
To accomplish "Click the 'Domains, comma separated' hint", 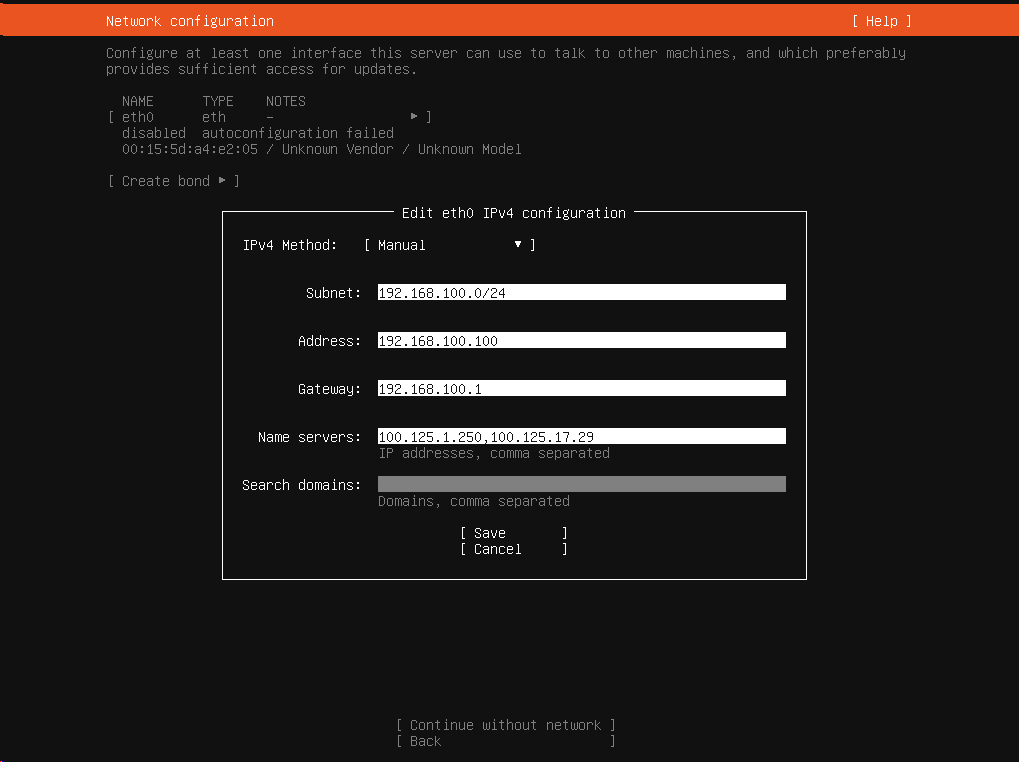I will [474, 502].
